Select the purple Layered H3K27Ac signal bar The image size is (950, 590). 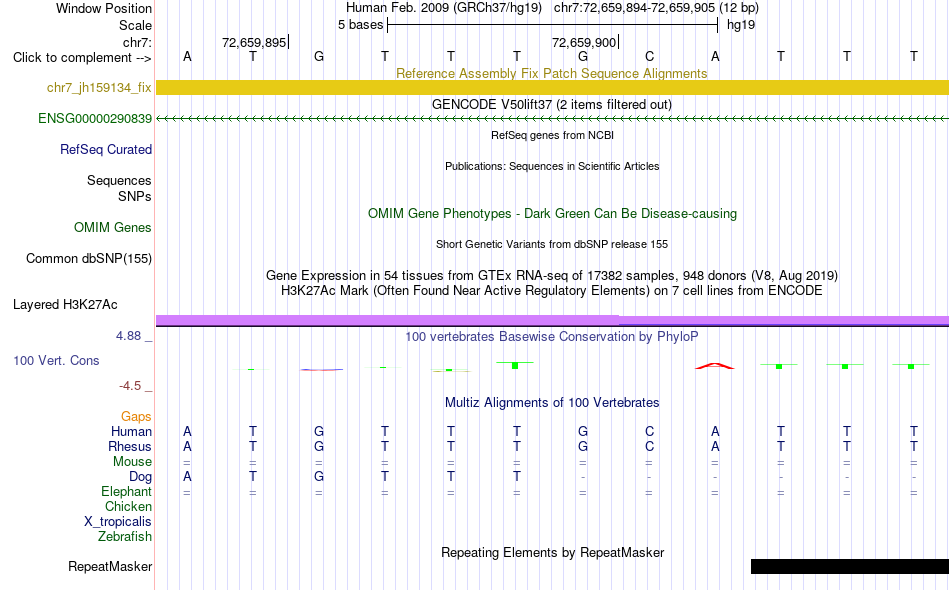552,320
